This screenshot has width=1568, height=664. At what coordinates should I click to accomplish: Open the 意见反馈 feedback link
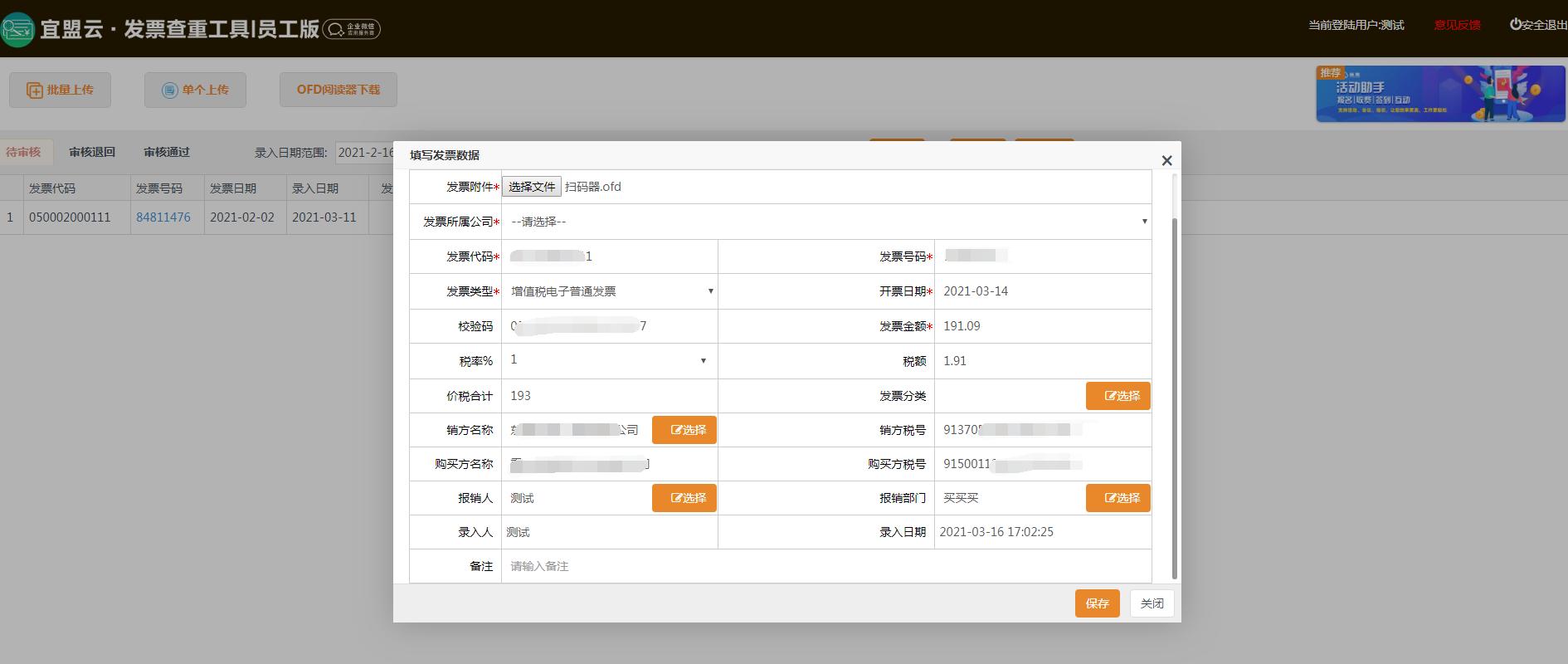pyautogui.click(x=1457, y=25)
